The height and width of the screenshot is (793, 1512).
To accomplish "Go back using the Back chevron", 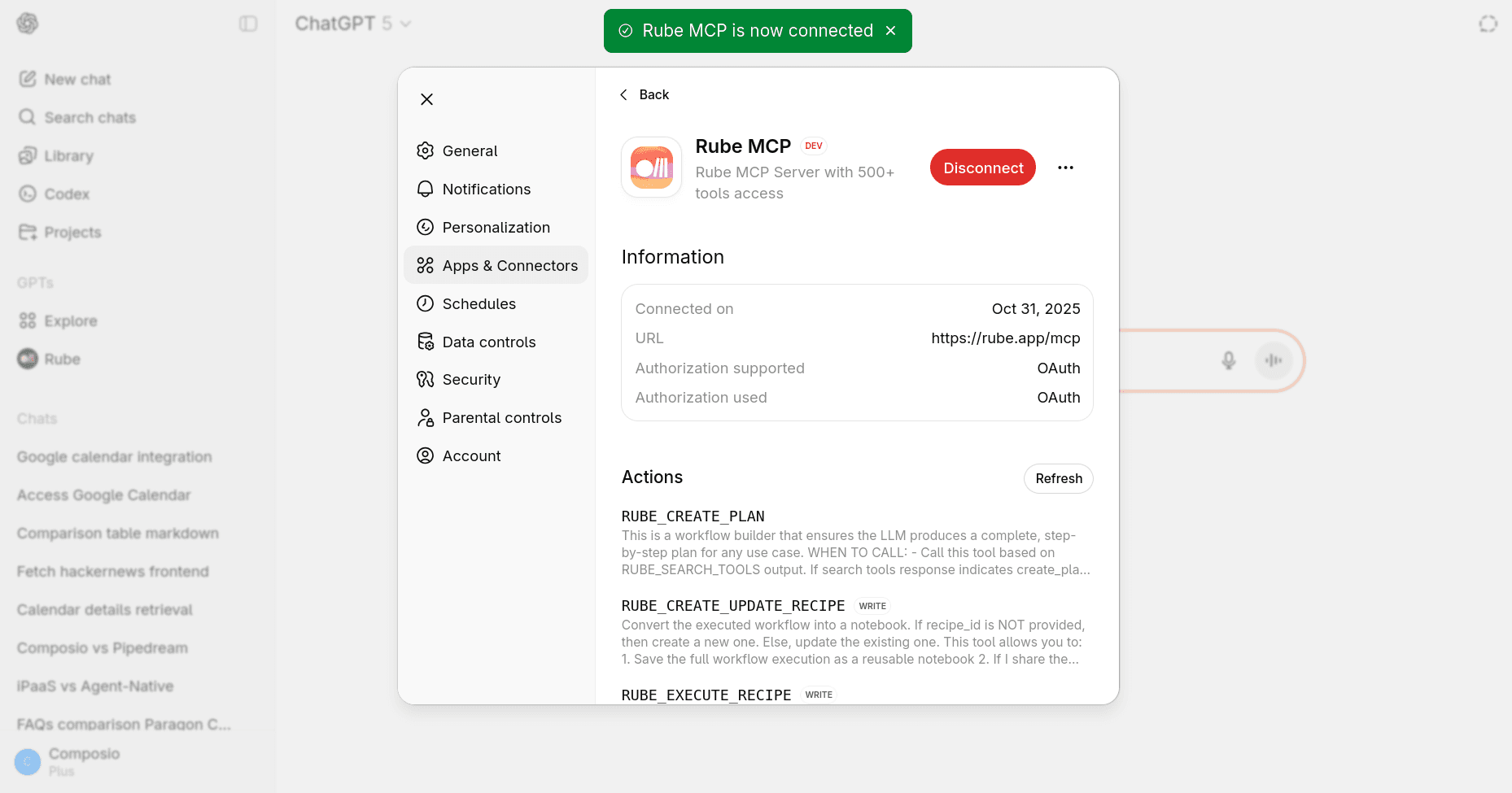I will click(623, 94).
